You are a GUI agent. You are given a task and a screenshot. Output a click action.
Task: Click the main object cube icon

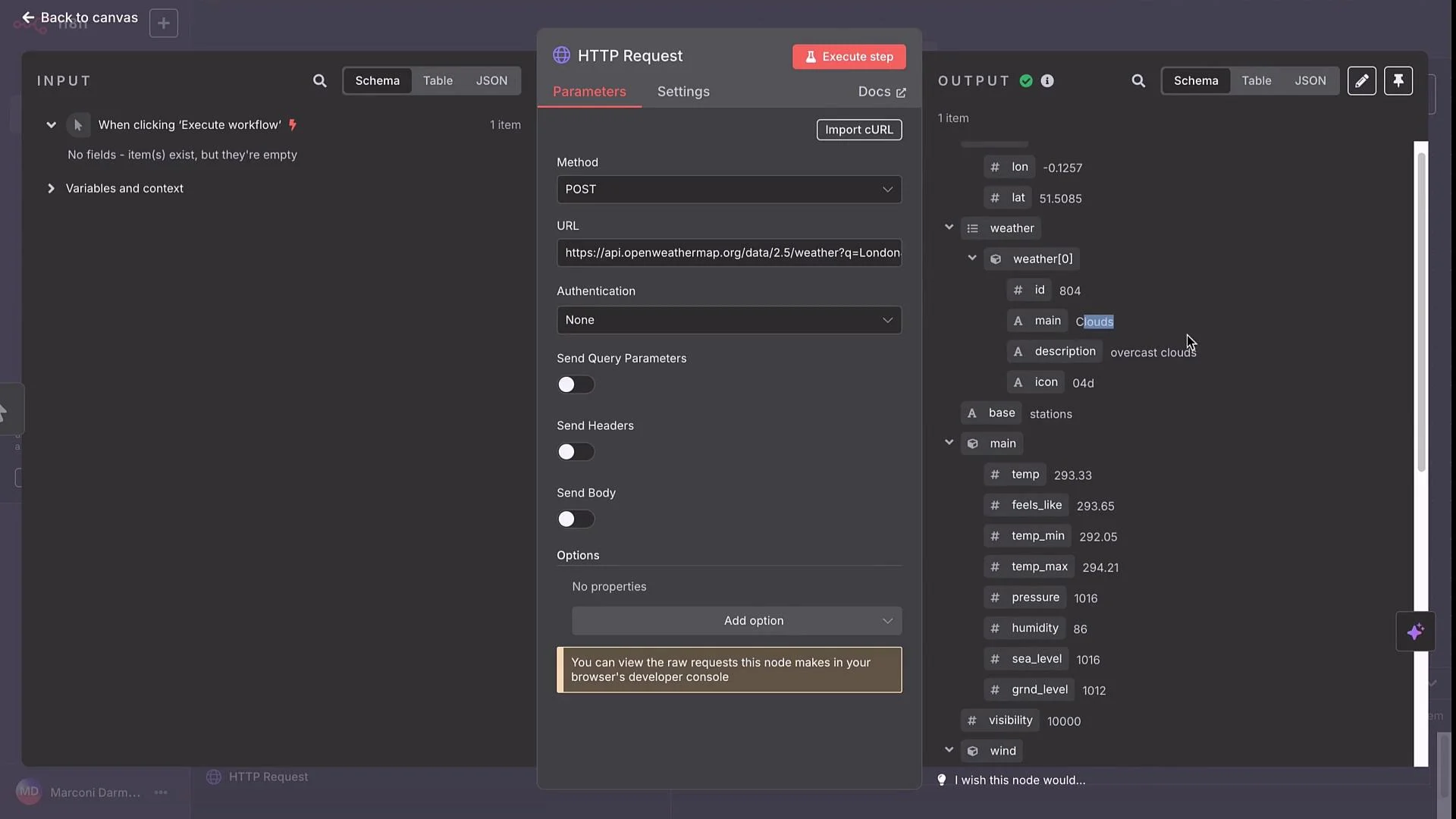point(972,444)
